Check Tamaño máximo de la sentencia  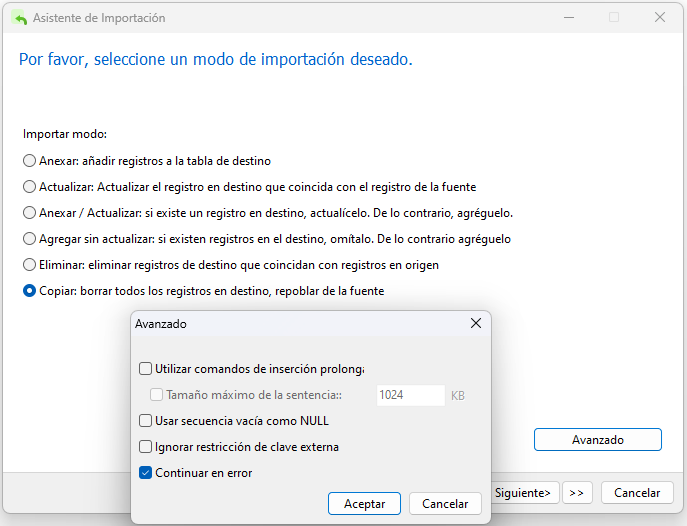point(156,395)
